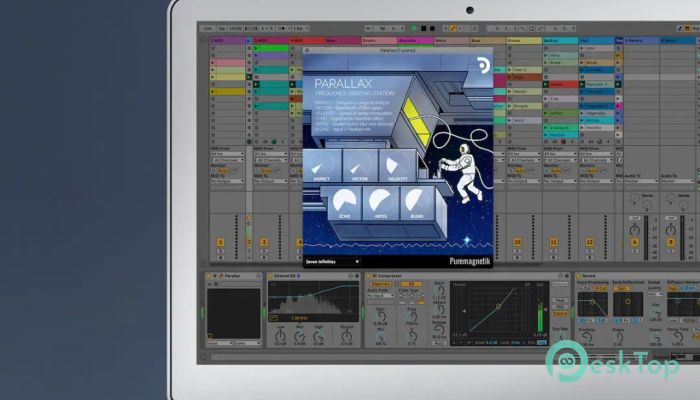Viewport: 700px width, 400px height.
Task: Toggle the orange automation arm button
Action: click(453, 29)
